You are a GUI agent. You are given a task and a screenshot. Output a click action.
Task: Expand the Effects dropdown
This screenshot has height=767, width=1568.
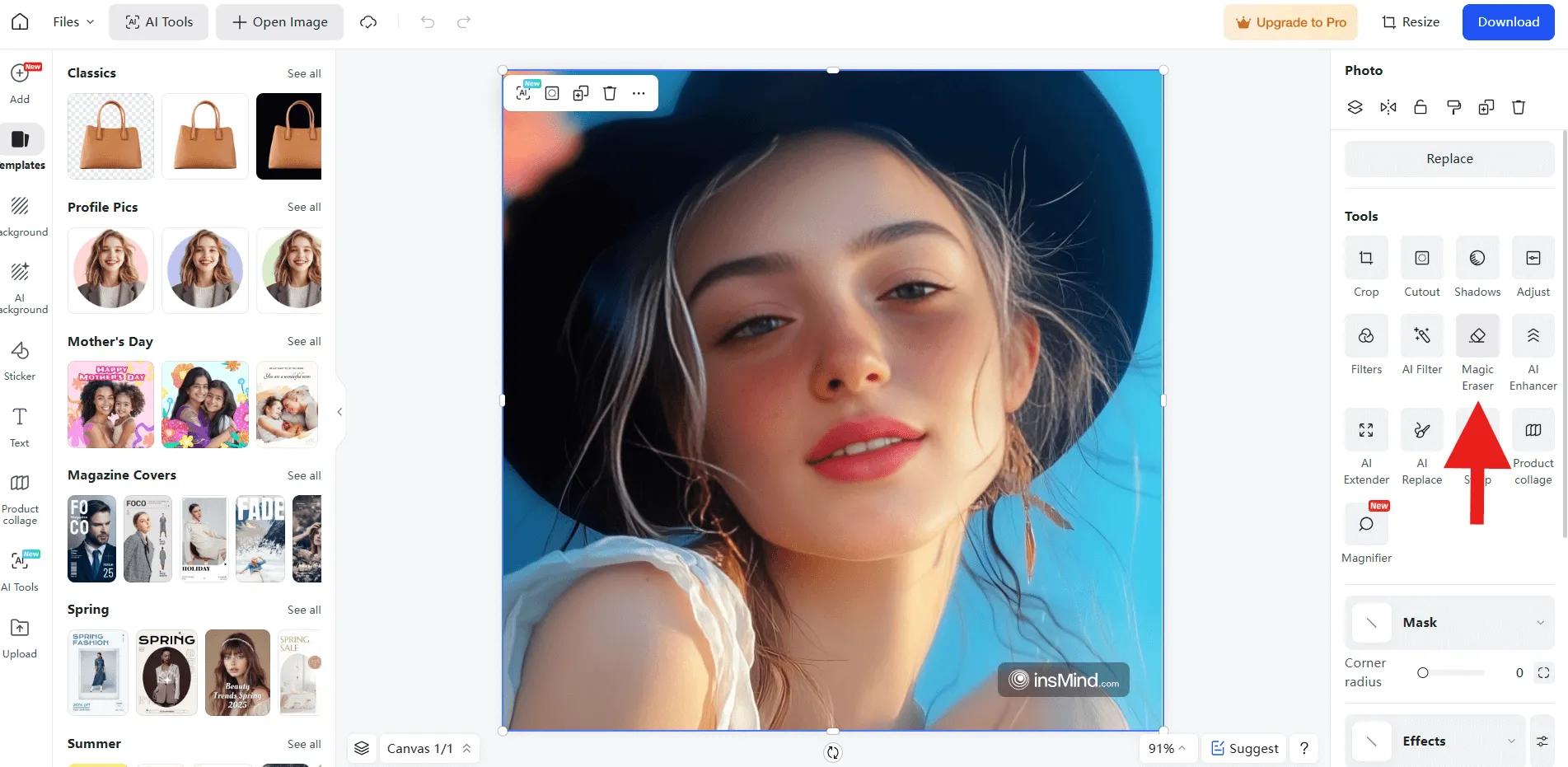point(1435,741)
